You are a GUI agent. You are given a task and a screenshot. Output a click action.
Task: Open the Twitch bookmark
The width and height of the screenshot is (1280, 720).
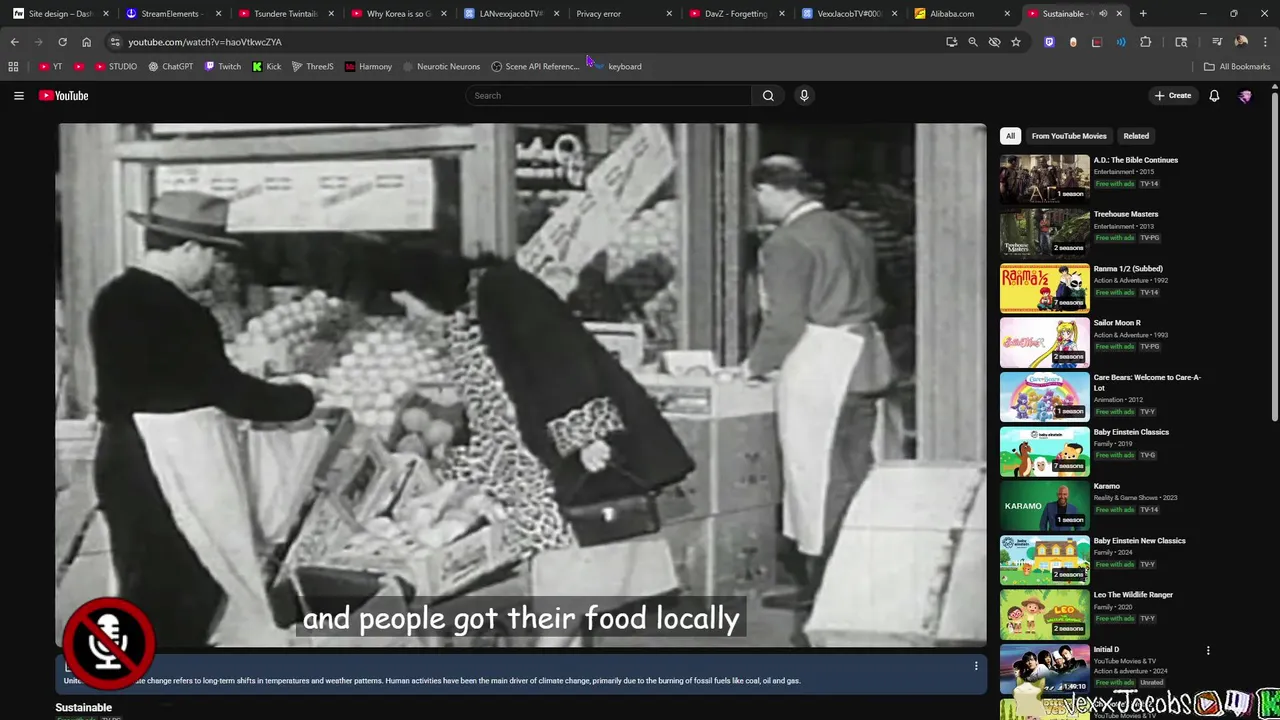click(x=223, y=66)
